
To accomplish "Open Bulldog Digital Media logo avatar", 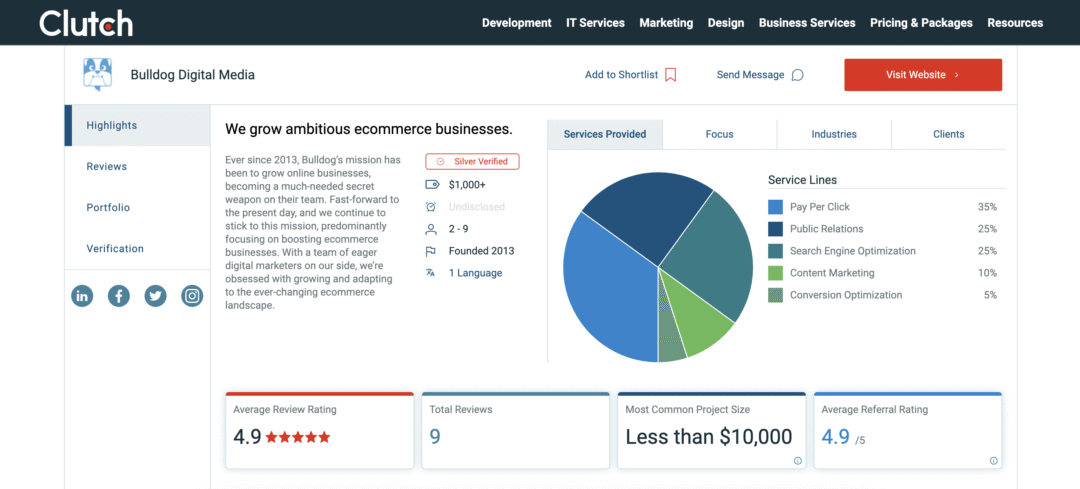I will pos(98,74).
